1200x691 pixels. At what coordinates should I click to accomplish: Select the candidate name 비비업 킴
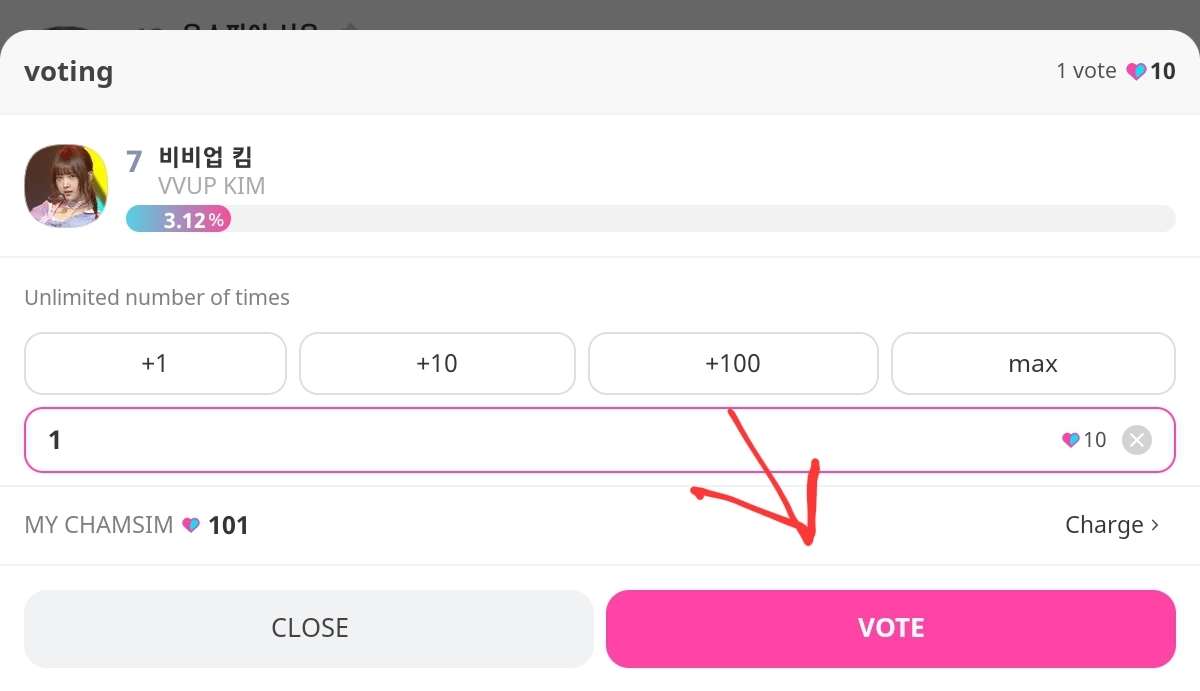coord(206,157)
